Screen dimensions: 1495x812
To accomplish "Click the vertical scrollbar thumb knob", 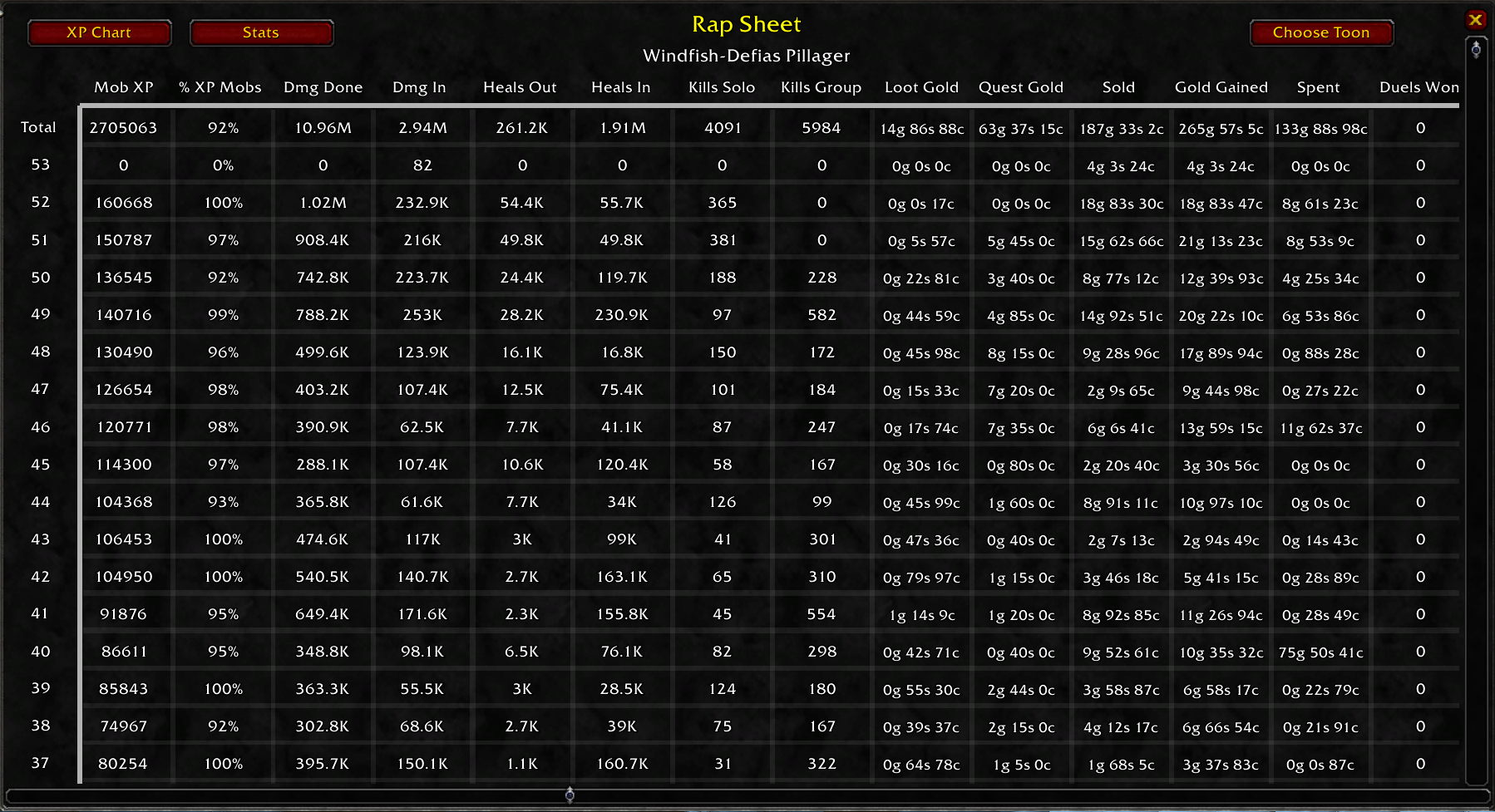I will click(1476, 49).
